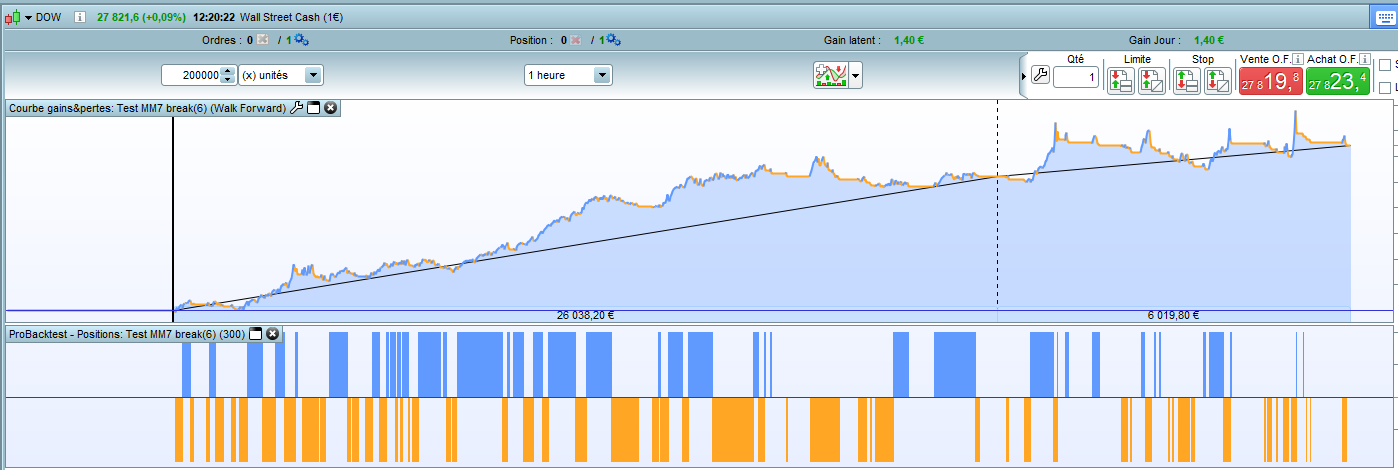
Task: Tick the lower checkbox right of Achat
Action: [1385, 88]
